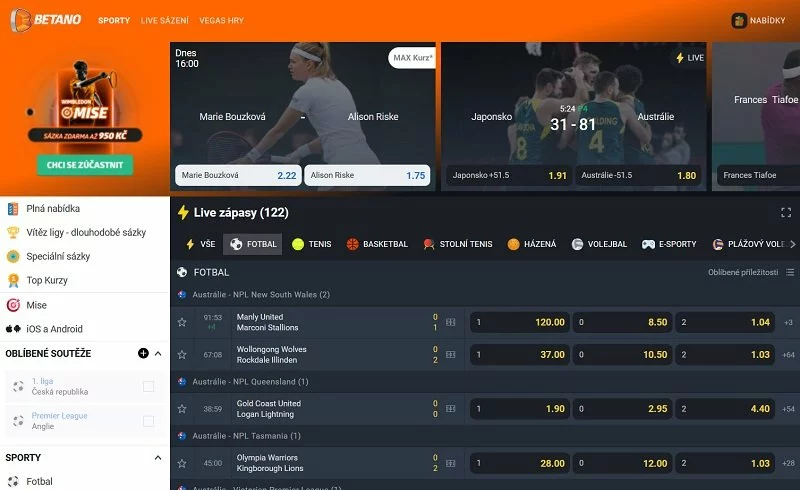Collapse Austrálie - NPL New South Wales group
This screenshot has height=490, width=800.
pos(485,295)
